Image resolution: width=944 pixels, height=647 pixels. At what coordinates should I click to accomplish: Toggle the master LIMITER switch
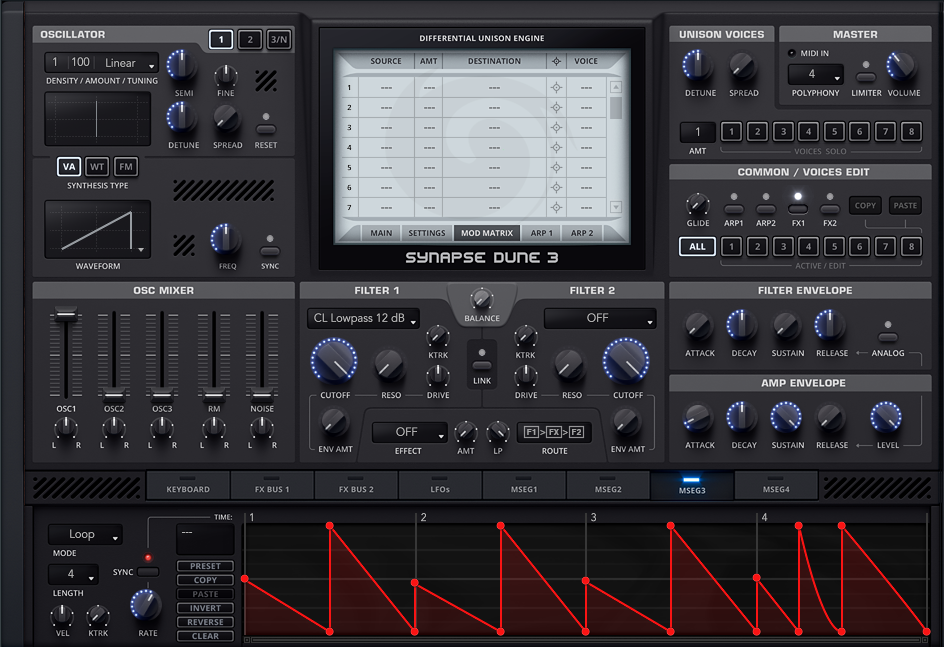[x=866, y=77]
